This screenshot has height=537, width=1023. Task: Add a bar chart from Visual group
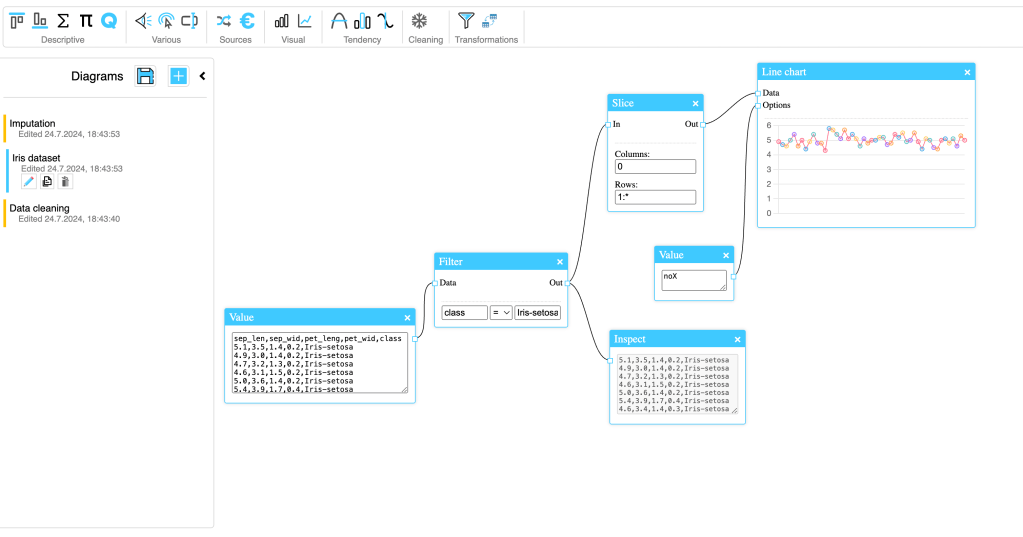tap(282, 20)
